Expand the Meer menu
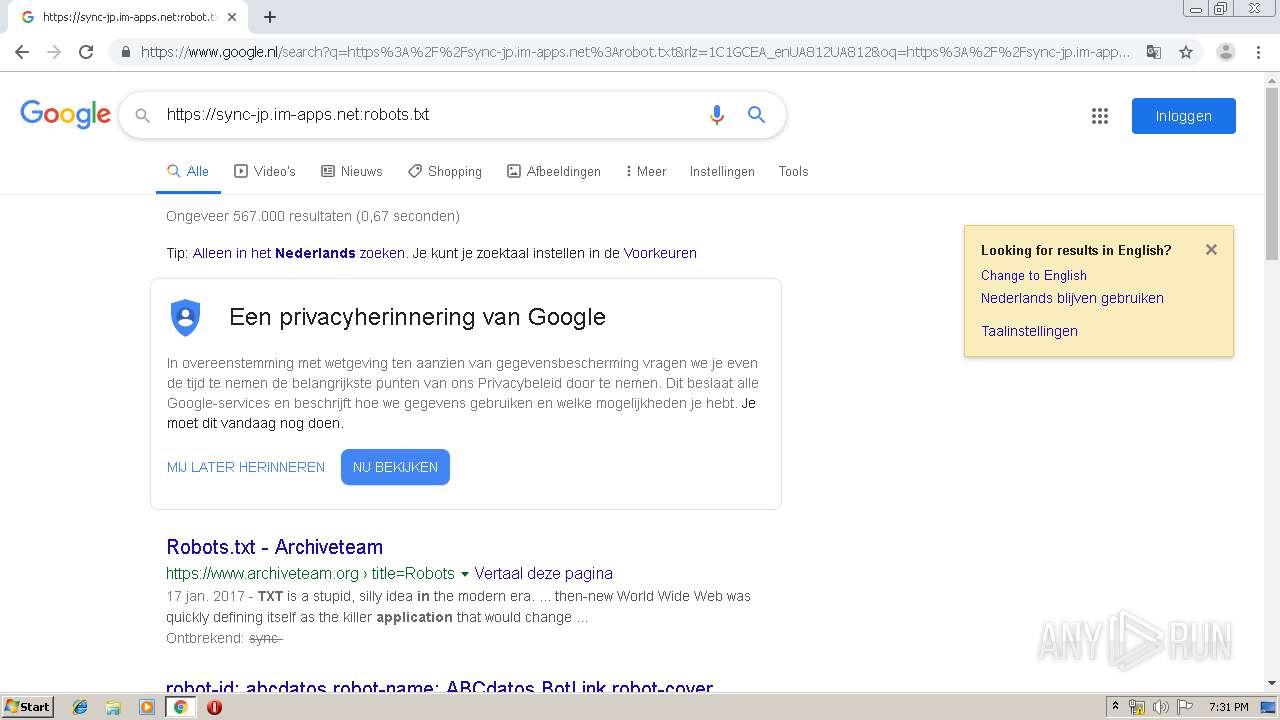Viewport: 1280px width, 720px height. click(645, 171)
